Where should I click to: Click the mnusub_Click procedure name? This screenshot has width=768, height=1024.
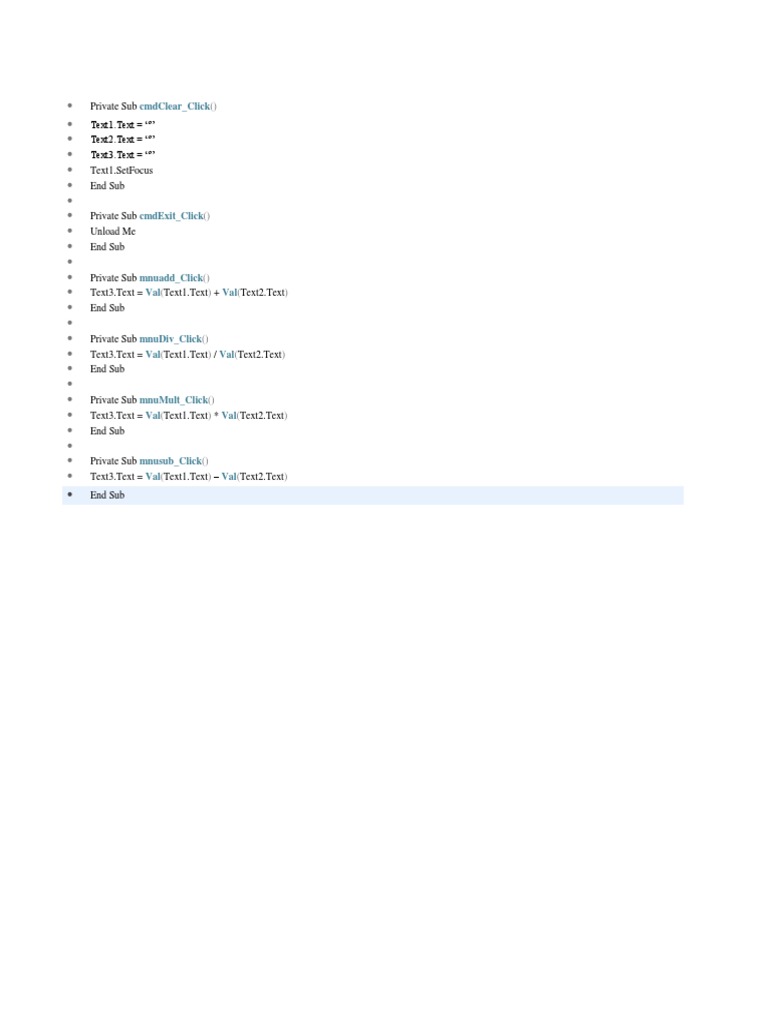coord(174,461)
